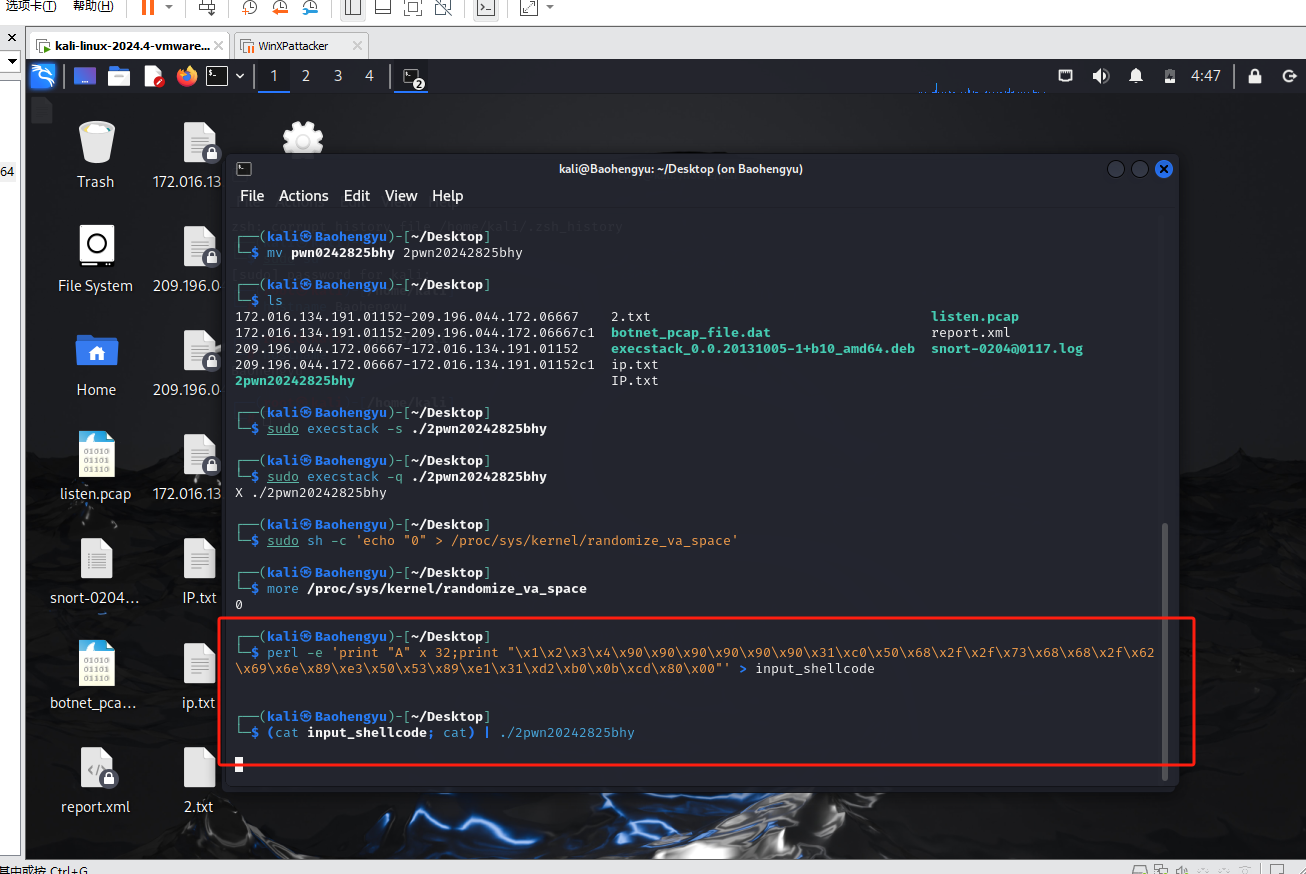The height and width of the screenshot is (874, 1306).
Task: Click the 4:47 panel clock
Action: point(1206,76)
